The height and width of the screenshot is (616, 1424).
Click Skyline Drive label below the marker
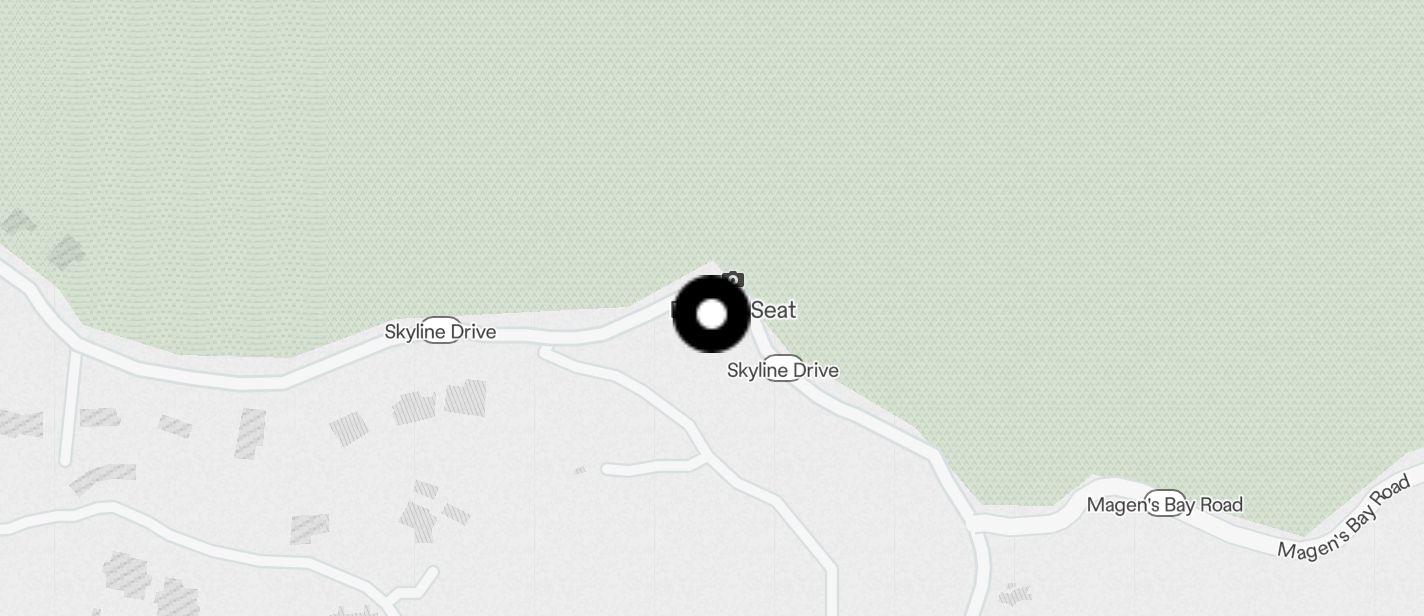point(783,370)
